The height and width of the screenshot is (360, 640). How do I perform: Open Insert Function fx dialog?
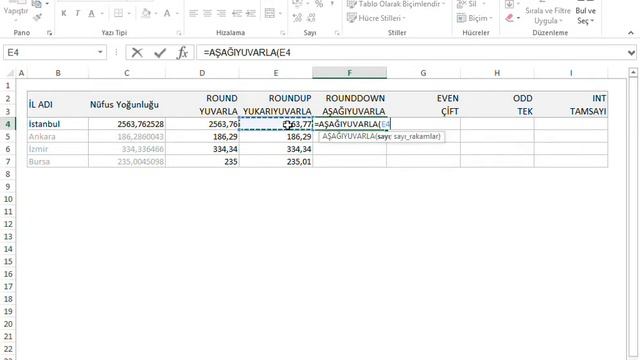pos(182,52)
